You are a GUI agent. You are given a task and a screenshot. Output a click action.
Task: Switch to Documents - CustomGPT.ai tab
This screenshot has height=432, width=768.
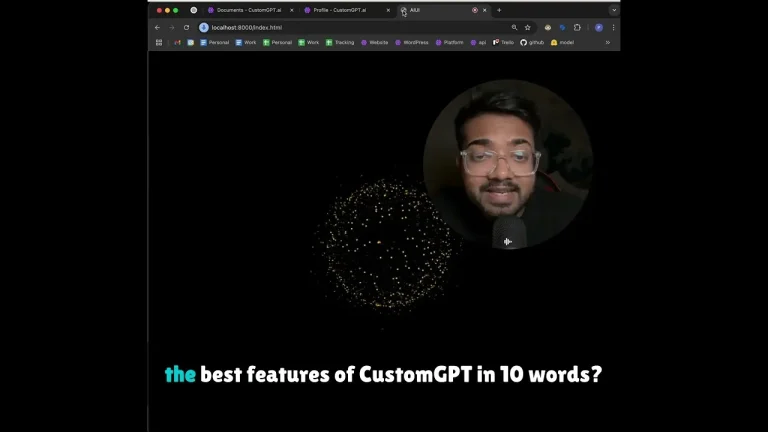pyautogui.click(x=249, y=10)
